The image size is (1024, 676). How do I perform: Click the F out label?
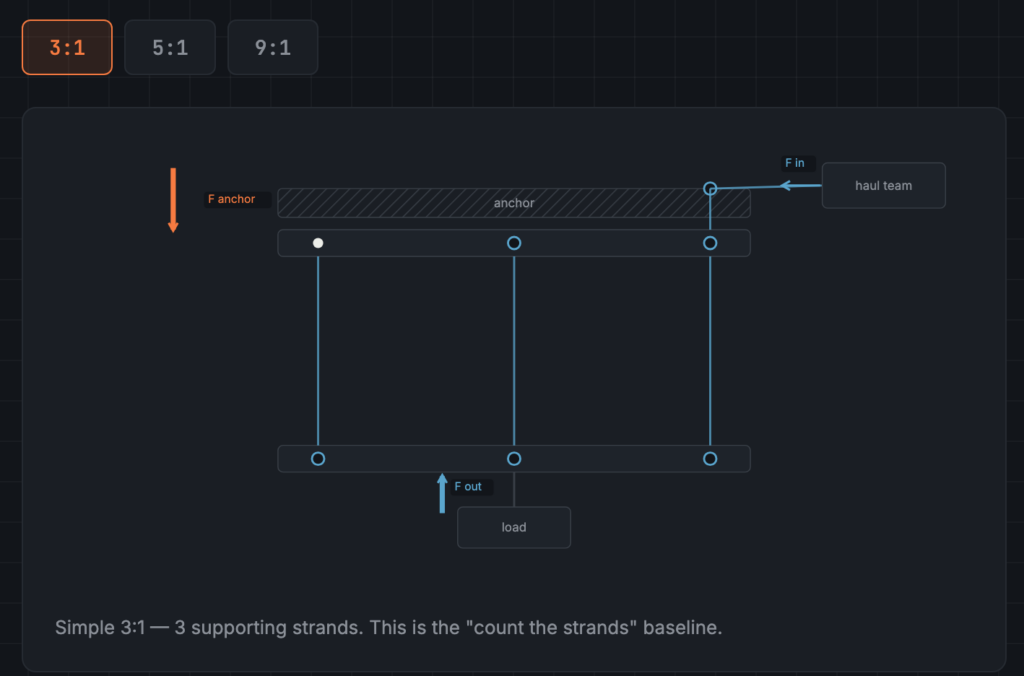click(x=468, y=487)
